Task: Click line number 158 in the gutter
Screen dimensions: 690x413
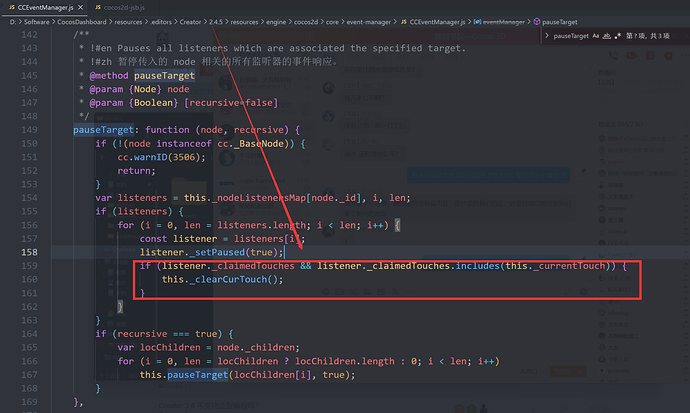Action: [29, 252]
